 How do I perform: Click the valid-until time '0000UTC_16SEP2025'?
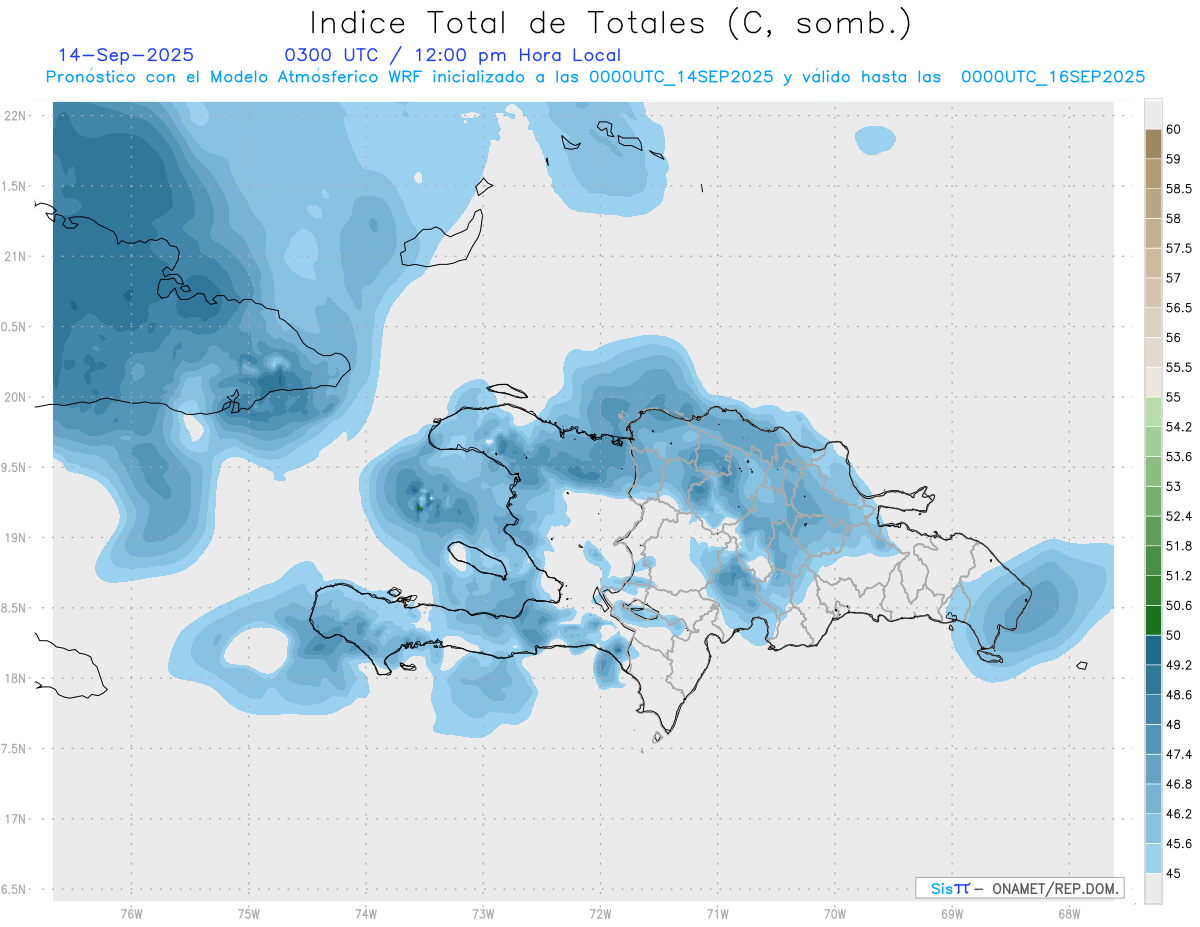pos(1053,77)
